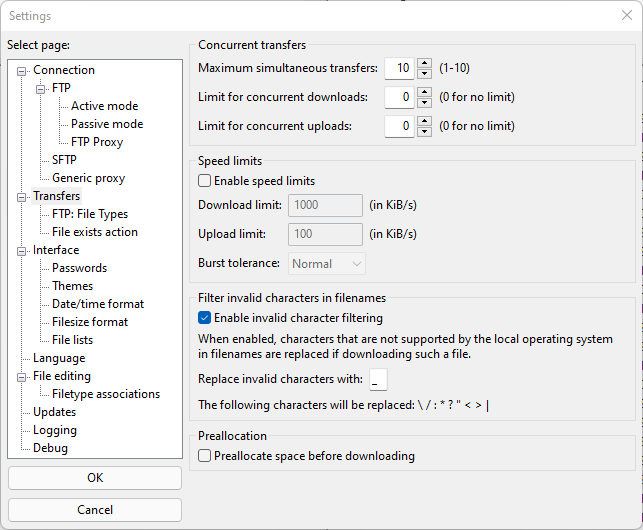Click the Cancel button
Viewport: 643px width, 530px height.
coord(95,510)
